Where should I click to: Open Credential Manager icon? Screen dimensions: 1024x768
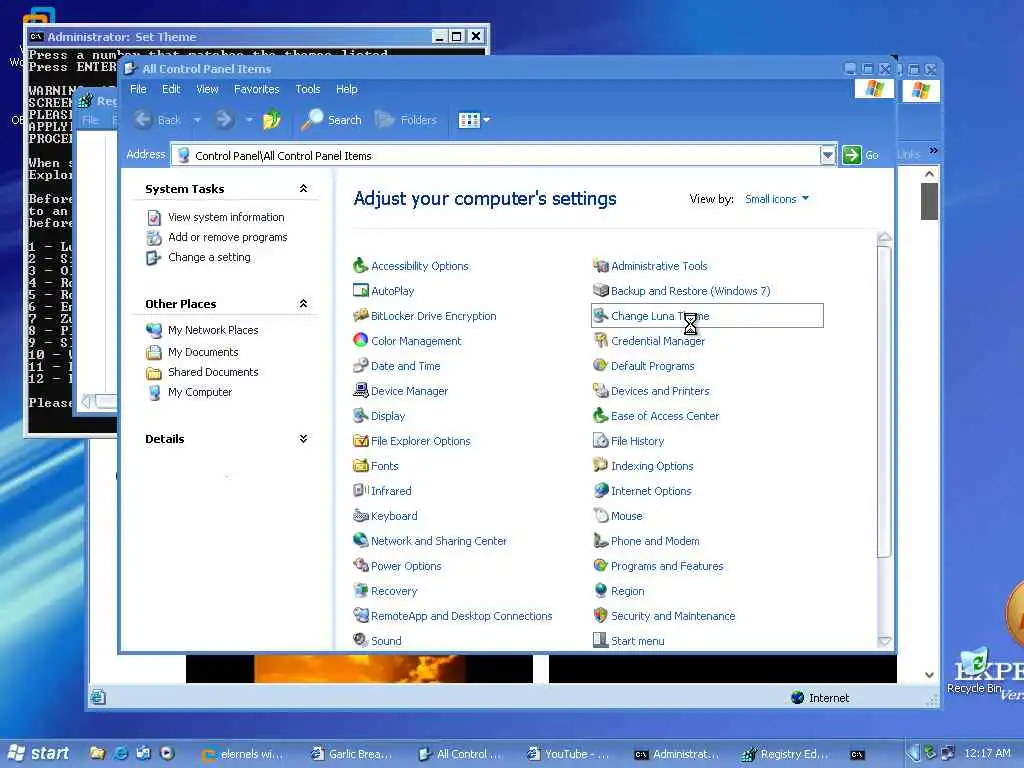tap(601, 340)
